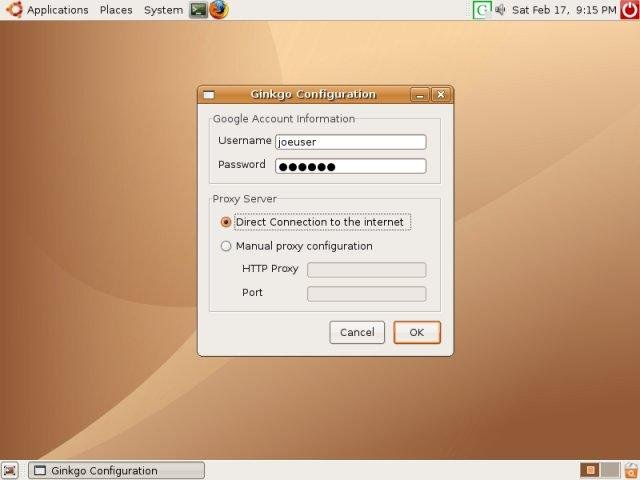Close the Ginkgo Configuration dialog
This screenshot has height=480, width=640.
441,95
